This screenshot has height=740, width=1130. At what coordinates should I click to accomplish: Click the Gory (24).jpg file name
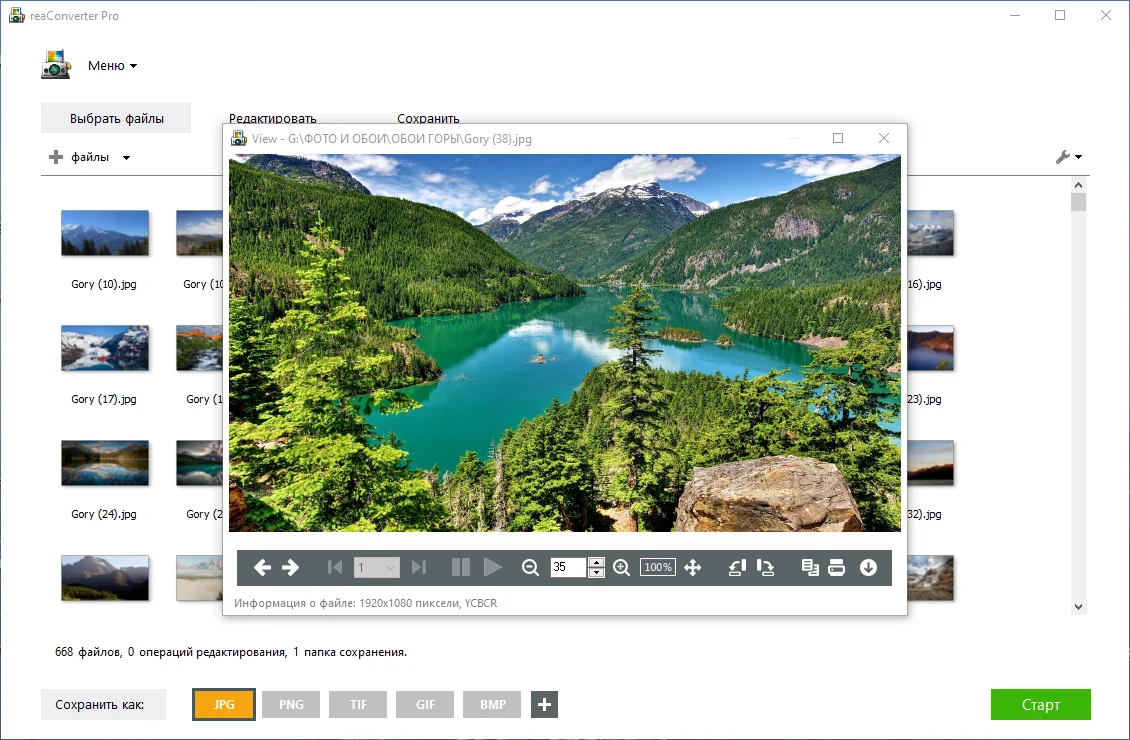(104, 514)
